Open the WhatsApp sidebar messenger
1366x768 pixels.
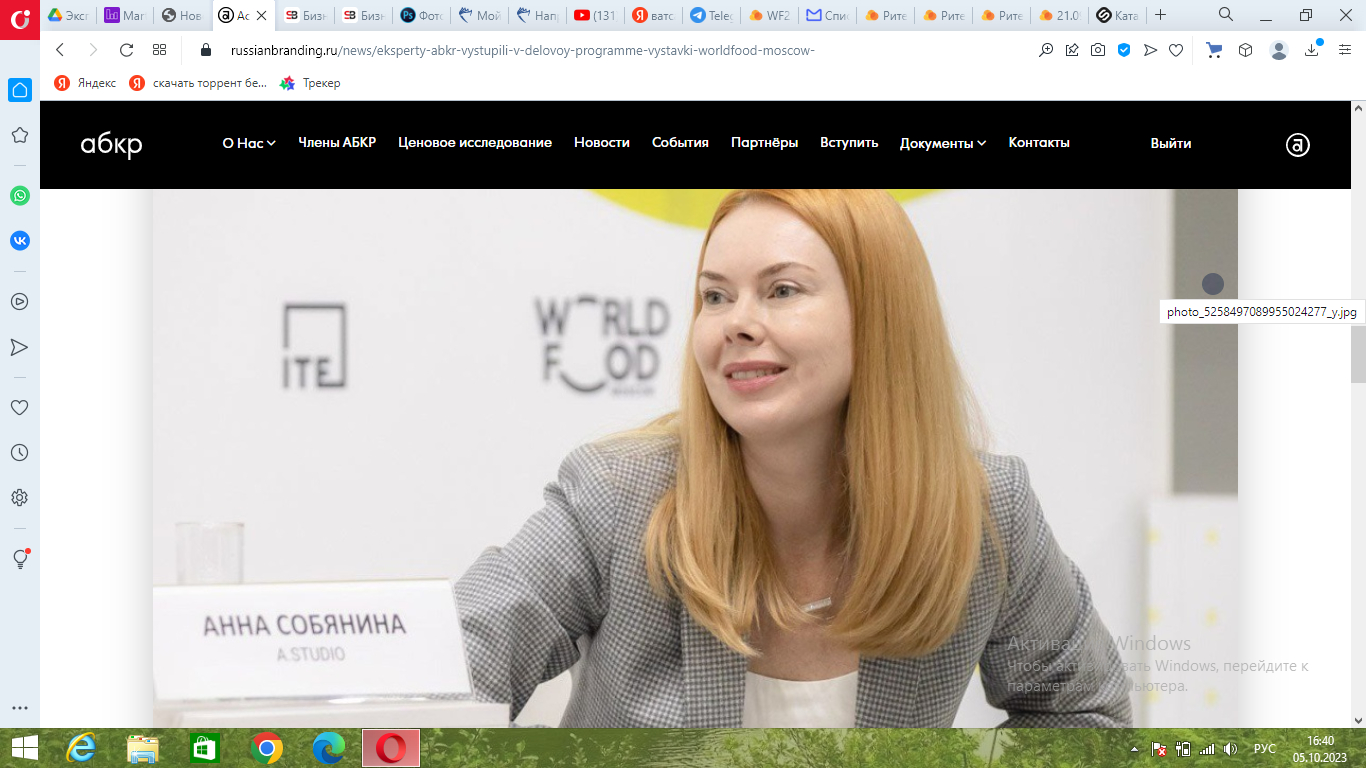(x=20, y=196)
